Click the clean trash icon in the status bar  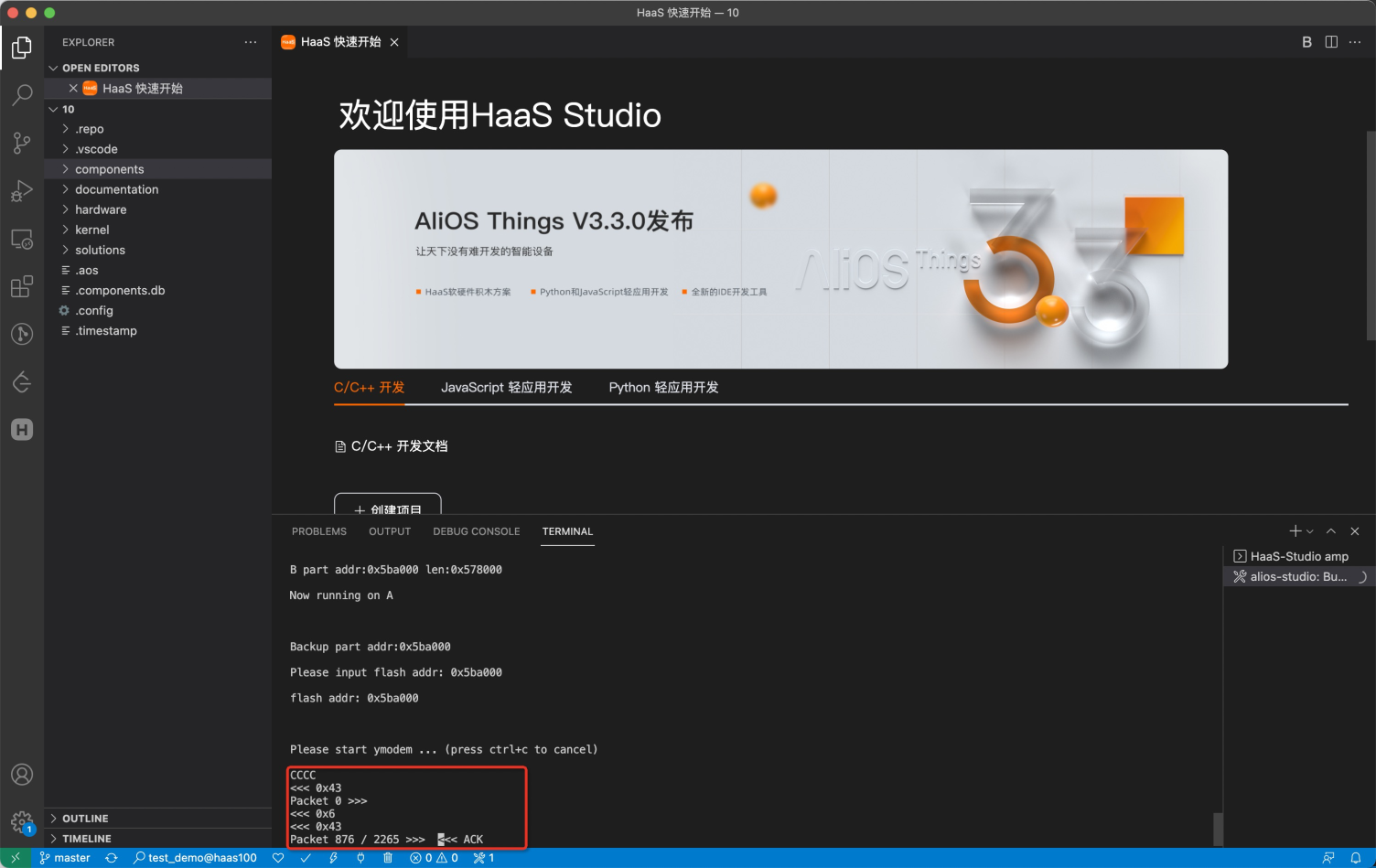(388, 858)
